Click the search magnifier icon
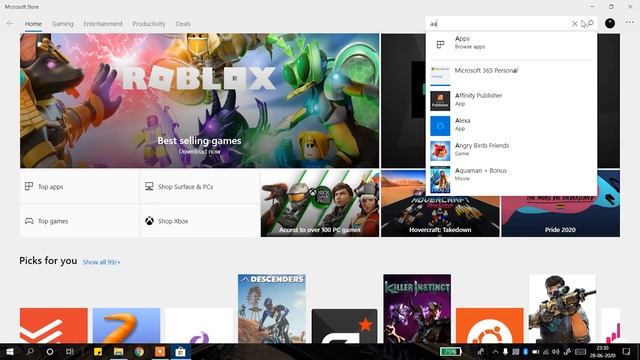This screenshot has height=360, width=640. click(590, 24)
